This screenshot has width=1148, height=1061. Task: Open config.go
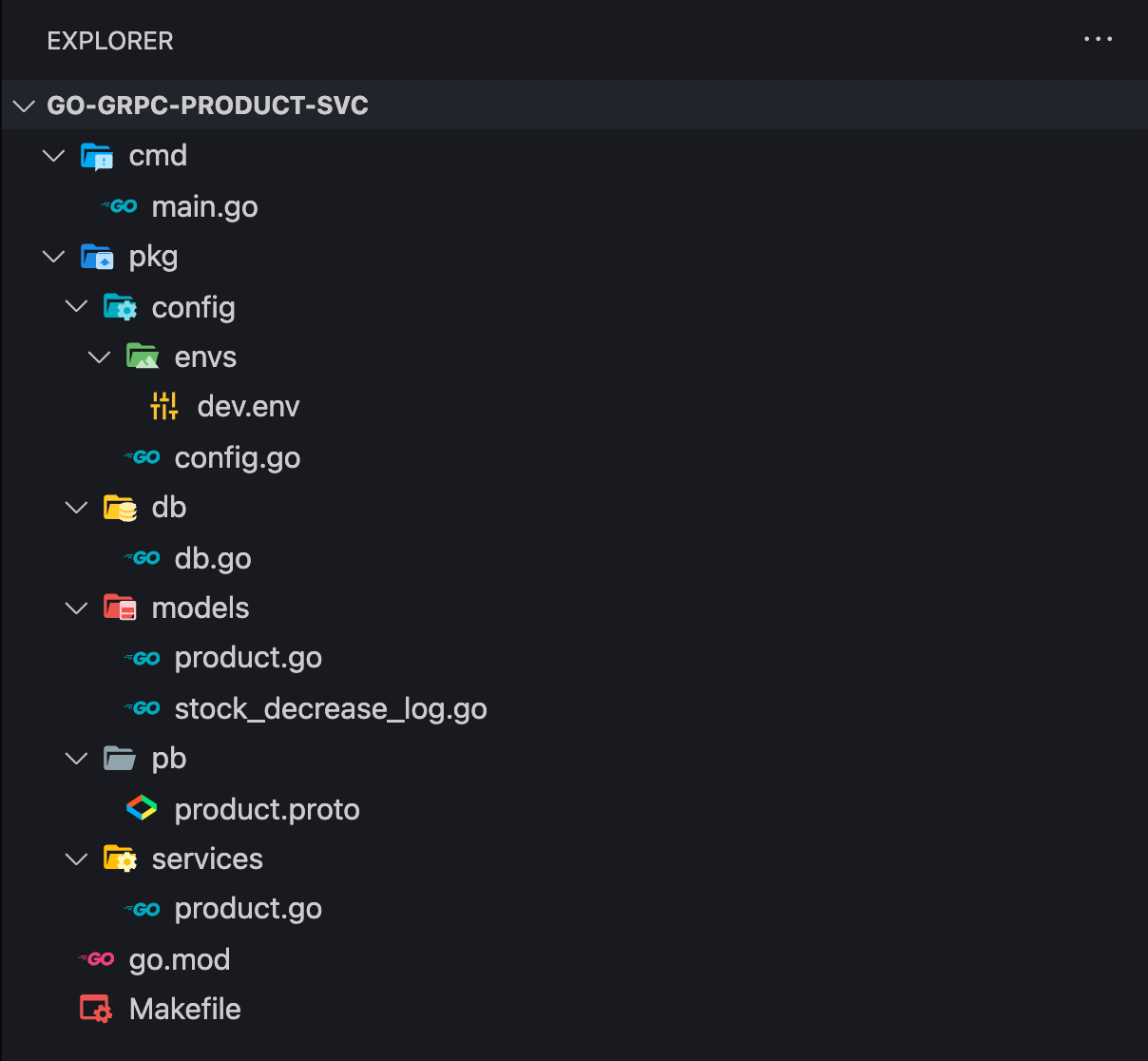237,457
